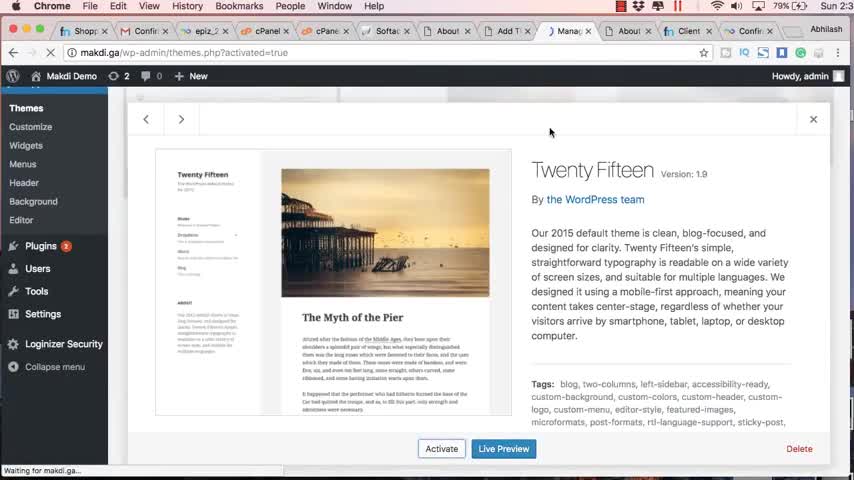
Task: Click the New plus item in admin bar
Action: [x=191, y=76]
